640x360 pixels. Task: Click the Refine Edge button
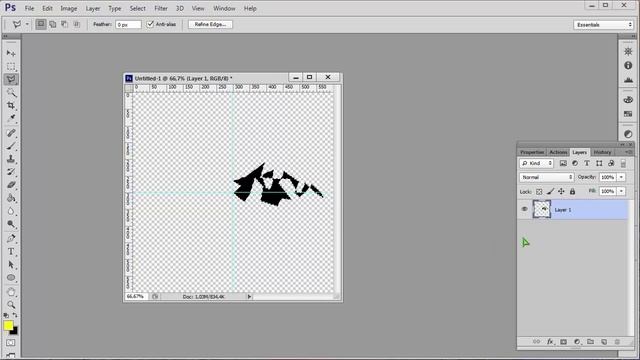pos(210,24)
